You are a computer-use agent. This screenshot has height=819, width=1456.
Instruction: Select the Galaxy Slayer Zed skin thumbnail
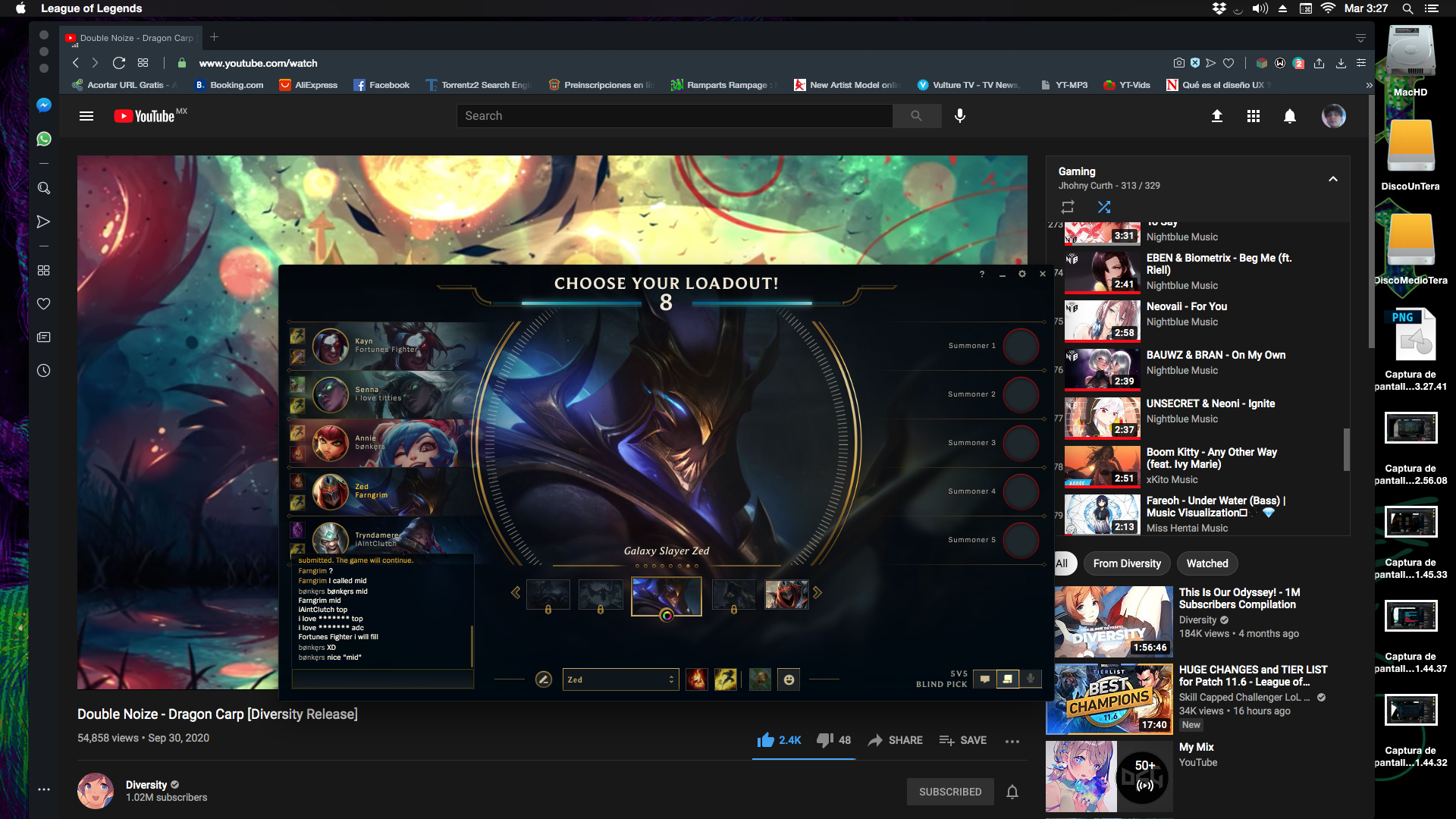[x=667, y=595]
